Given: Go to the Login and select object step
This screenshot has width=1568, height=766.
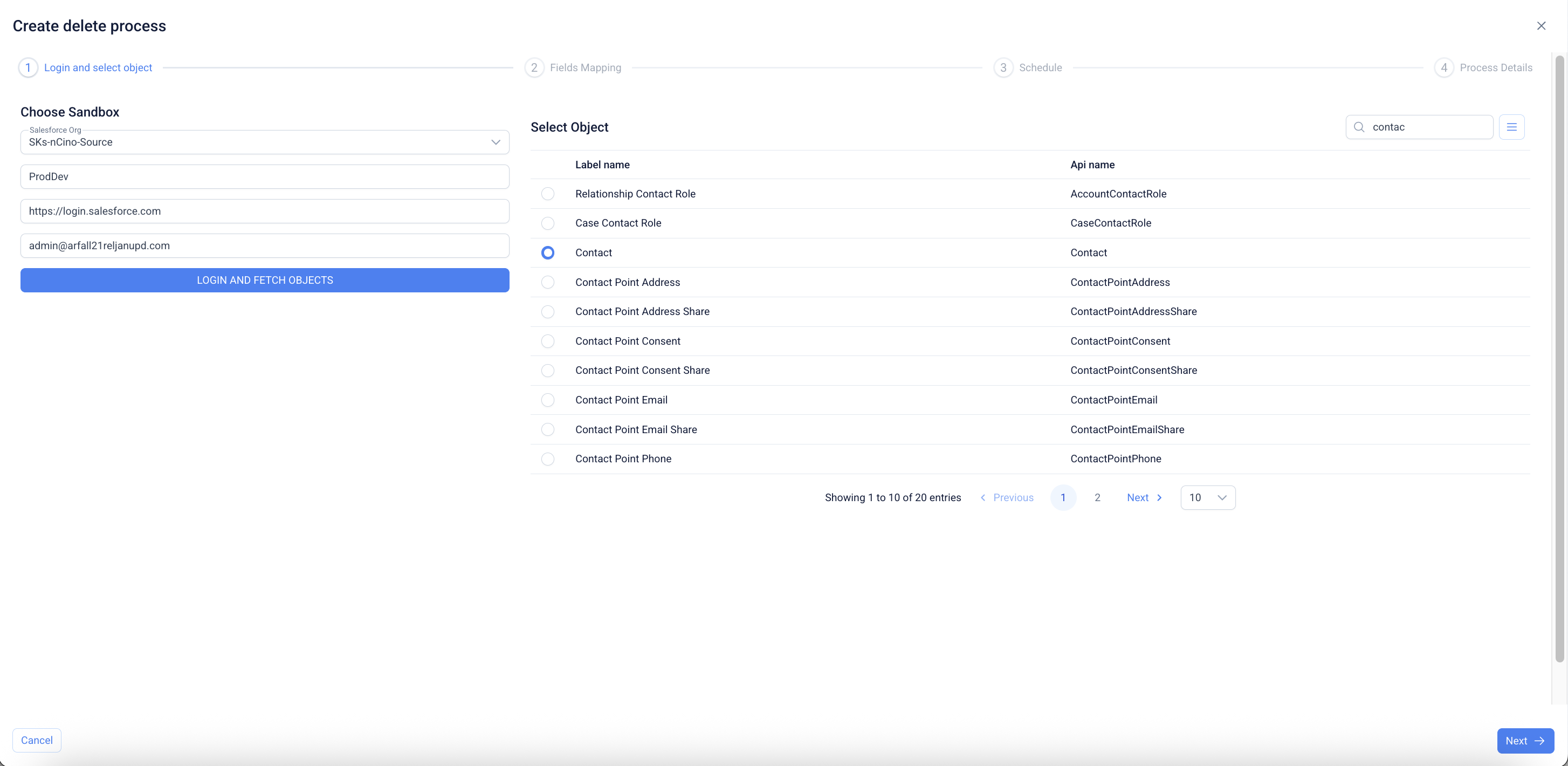Looking at the screenshot, I should (x=98, y=67).
